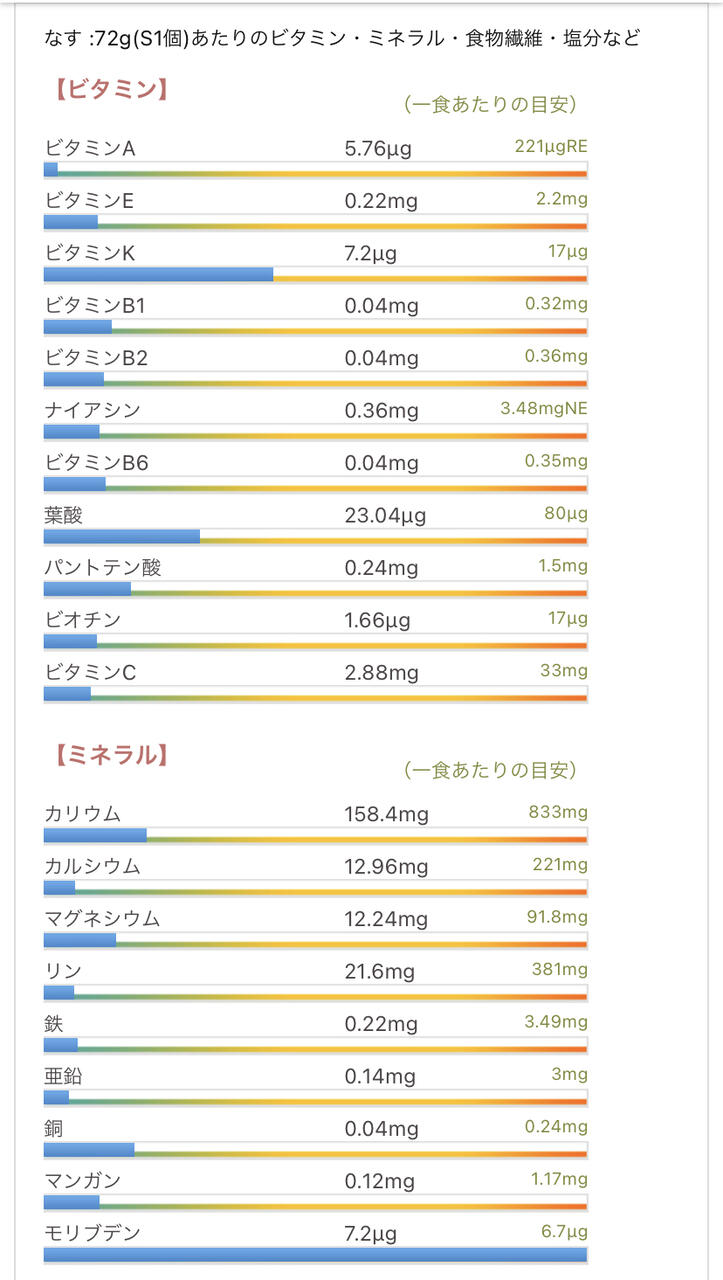Select the 【ミネラル】 section heading
The width and height of the screenshot is (723, 1280).
click(x=109, y=755)
